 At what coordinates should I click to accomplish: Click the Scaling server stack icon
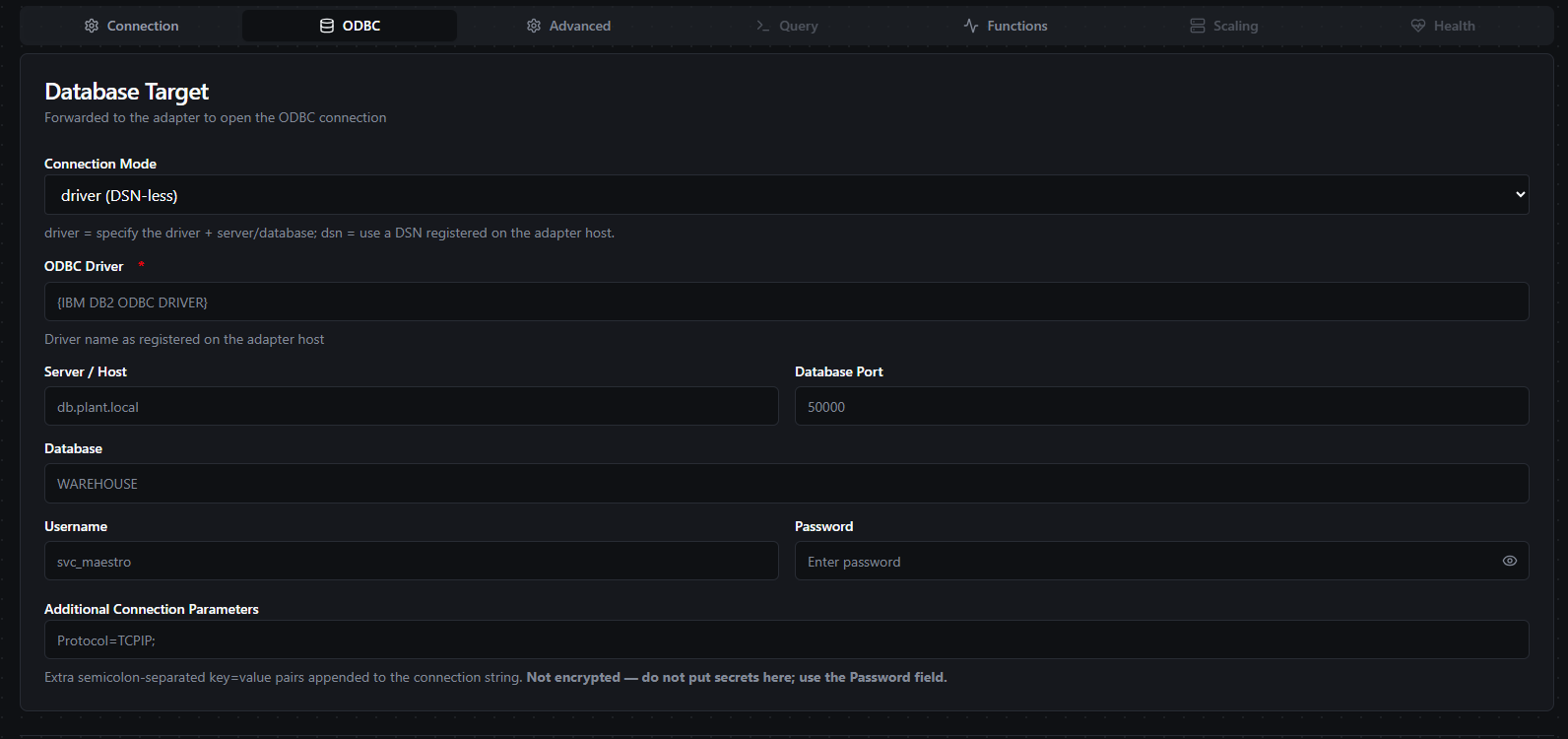click(x=1198, y=26)
